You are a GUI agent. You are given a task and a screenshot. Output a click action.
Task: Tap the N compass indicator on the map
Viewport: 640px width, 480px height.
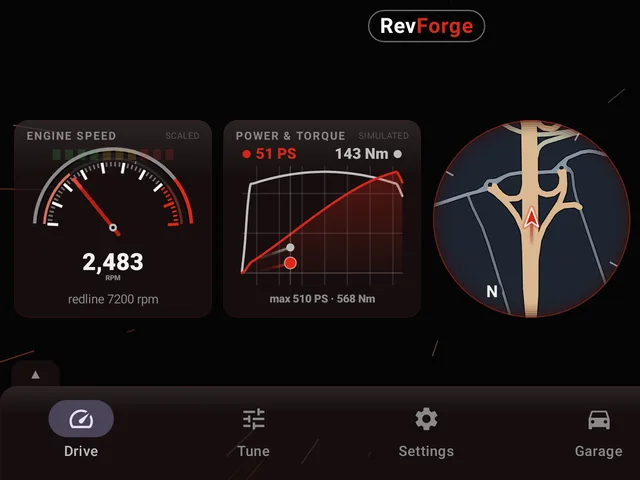[492, 291]
